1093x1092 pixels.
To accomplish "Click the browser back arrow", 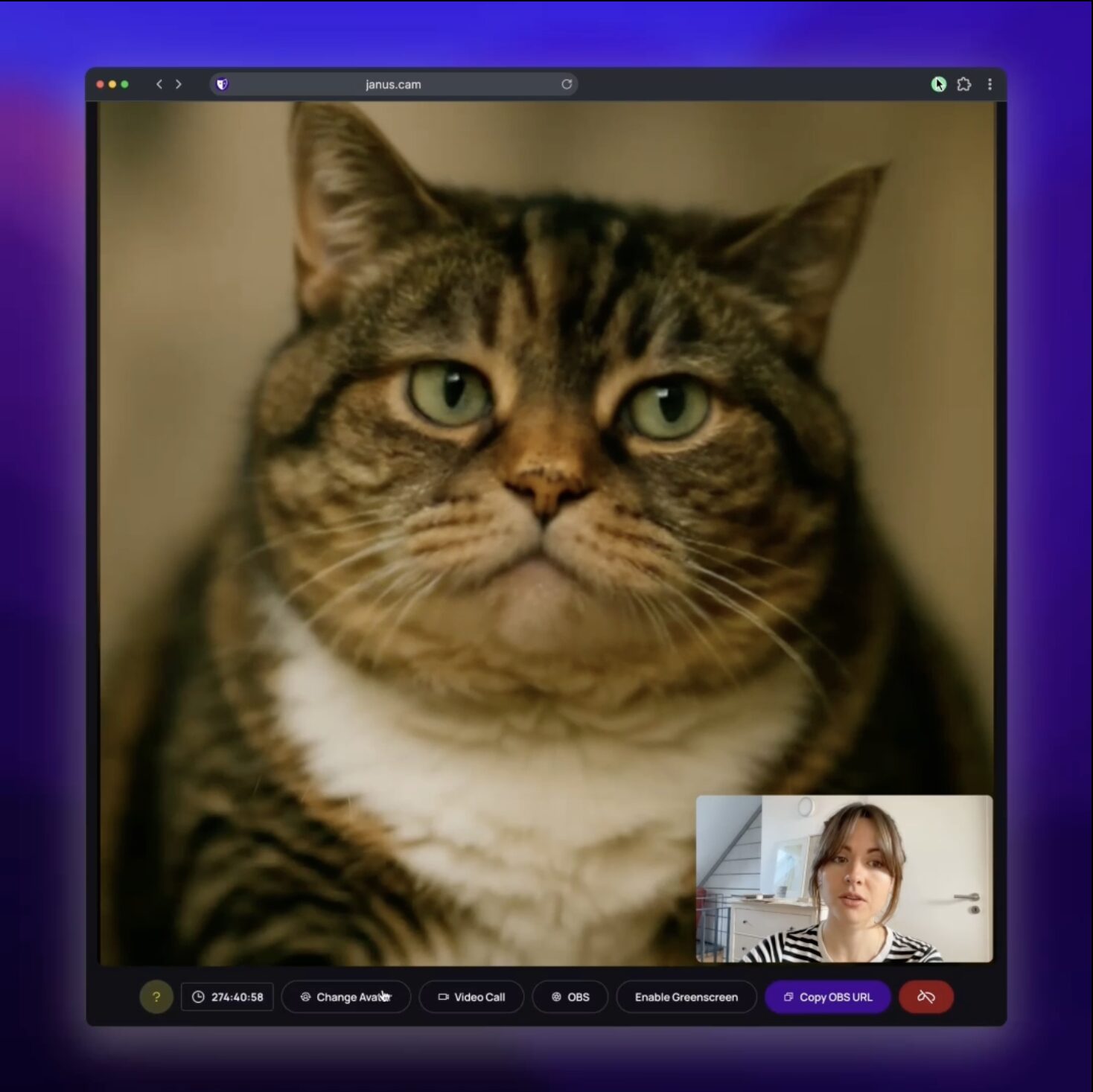I will pos(159,84).
